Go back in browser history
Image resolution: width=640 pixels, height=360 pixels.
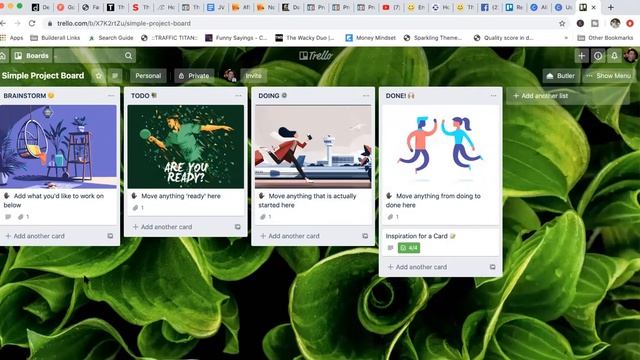point(3,23)
